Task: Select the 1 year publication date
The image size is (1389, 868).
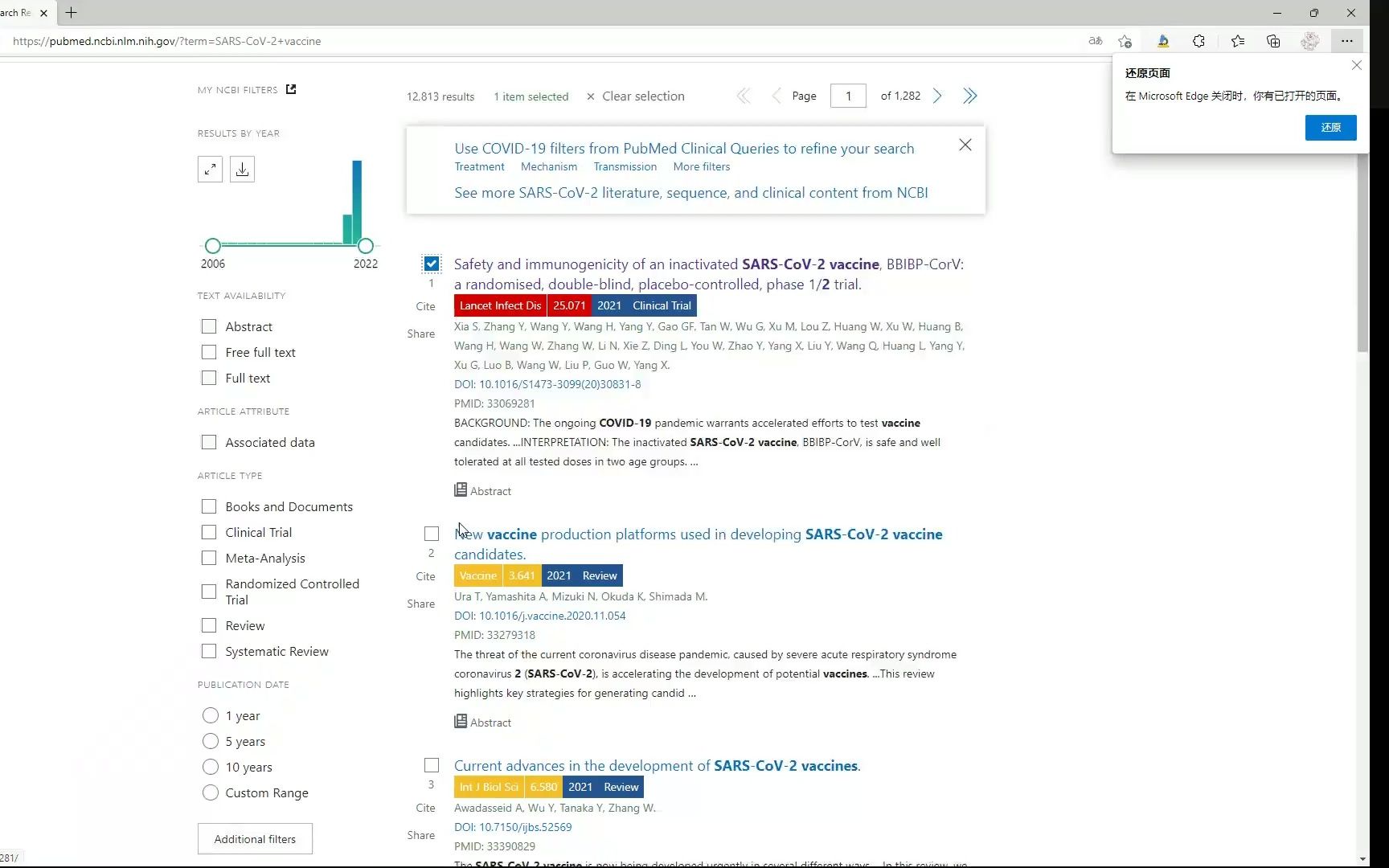Action: click(x=211, y=715)
